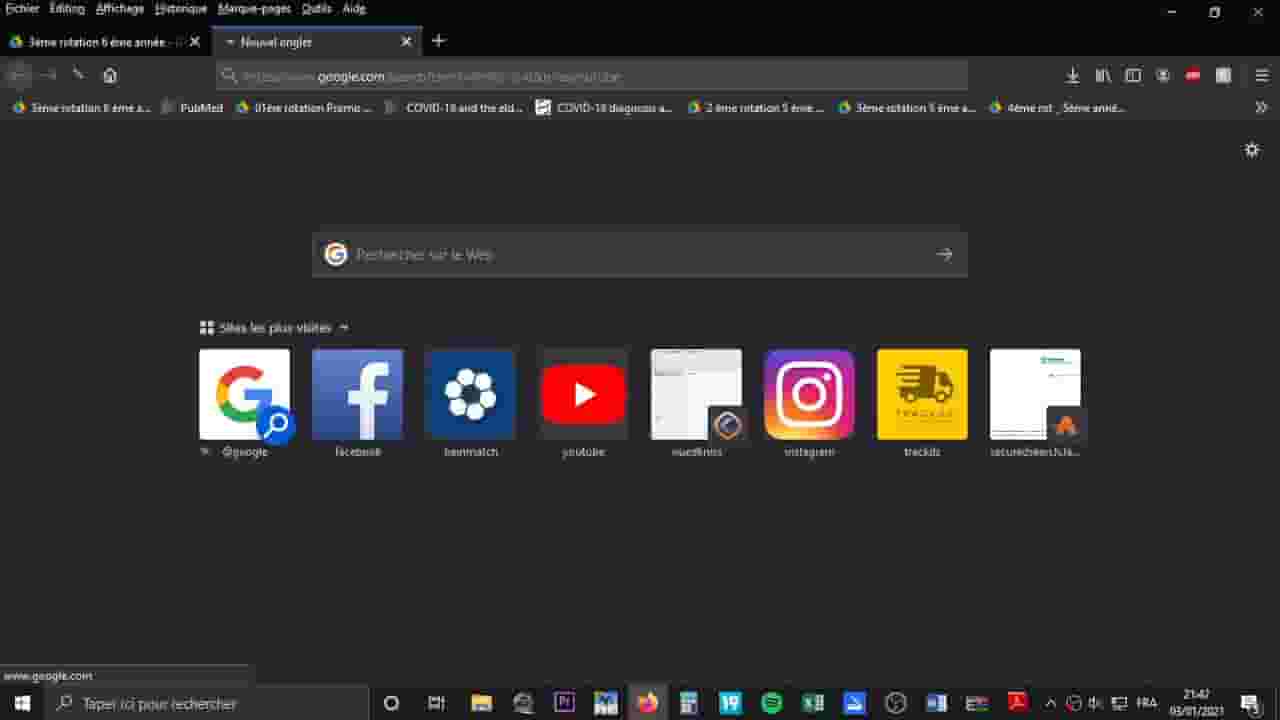The height and width of the screenshot is (720, 1280).
Task: Open the clock showing 03/01/2021
Action: point(1196,703)
